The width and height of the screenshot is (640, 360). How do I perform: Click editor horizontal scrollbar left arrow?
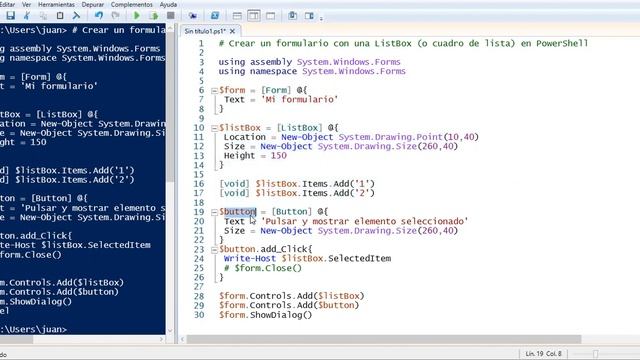click(183, 339)
